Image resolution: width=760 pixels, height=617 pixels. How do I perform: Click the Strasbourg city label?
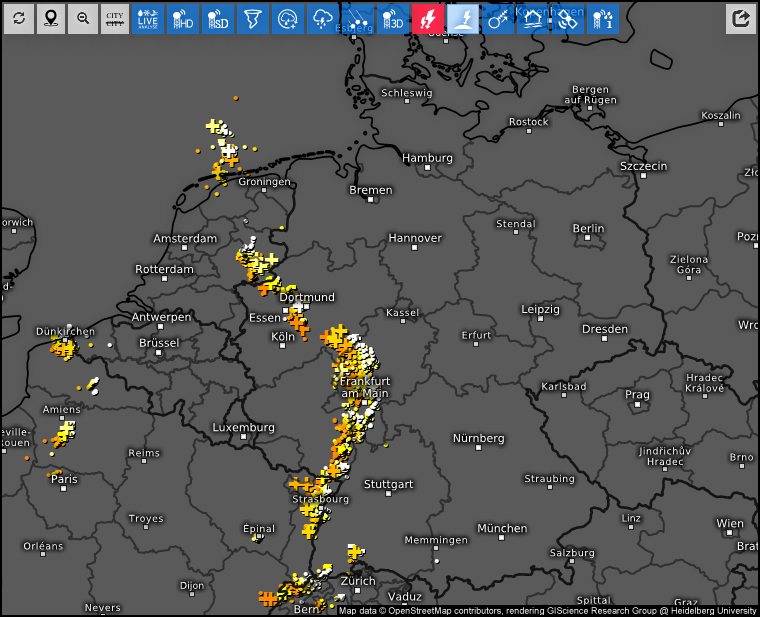[320, 499]
